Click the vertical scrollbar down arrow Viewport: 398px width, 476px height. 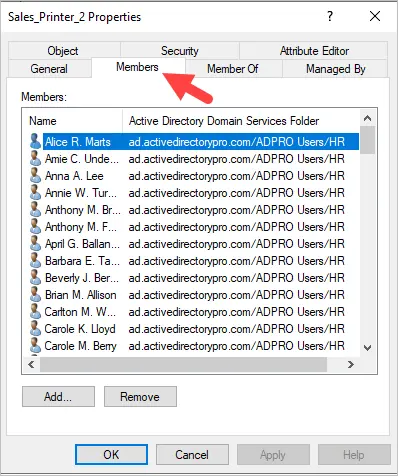(x=368, y=348)
